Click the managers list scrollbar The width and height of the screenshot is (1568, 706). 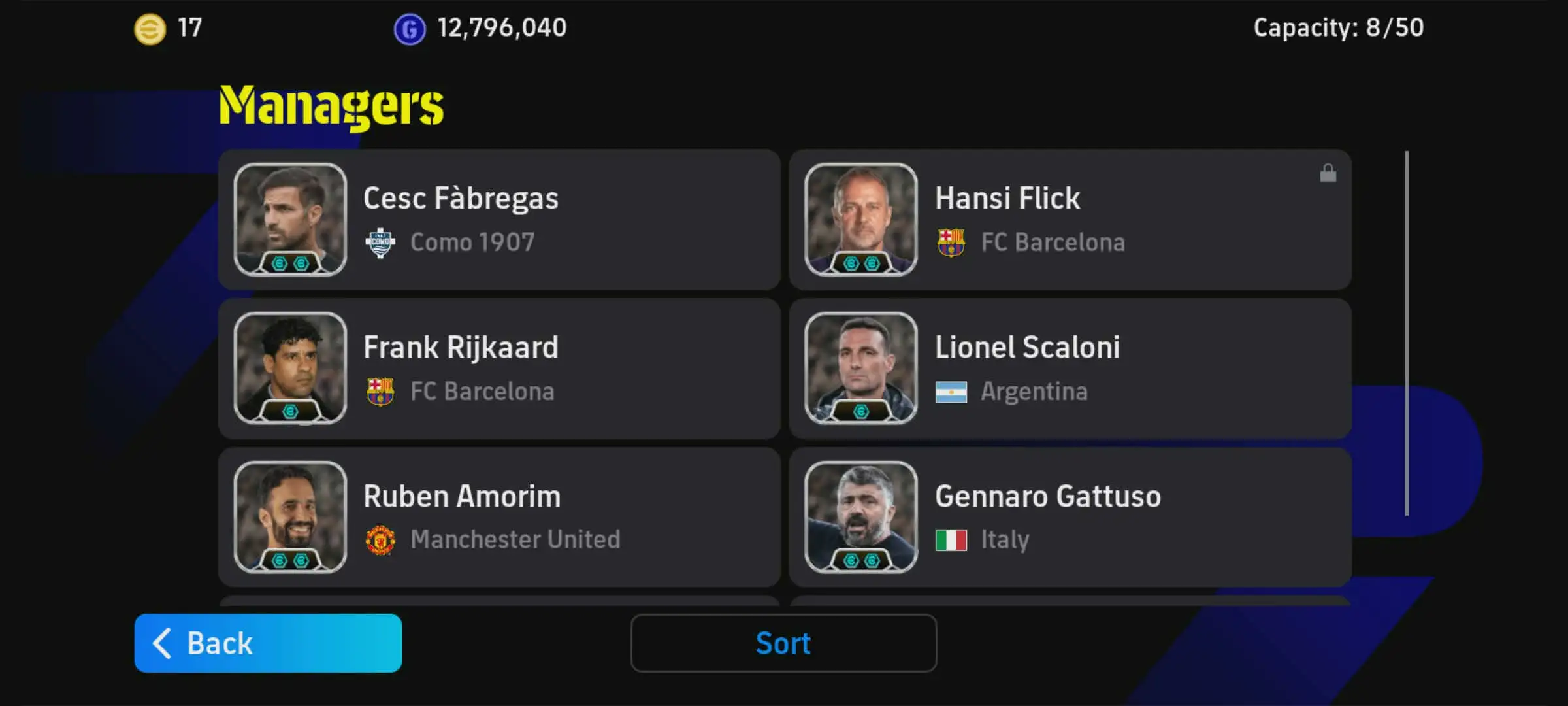1407,333
